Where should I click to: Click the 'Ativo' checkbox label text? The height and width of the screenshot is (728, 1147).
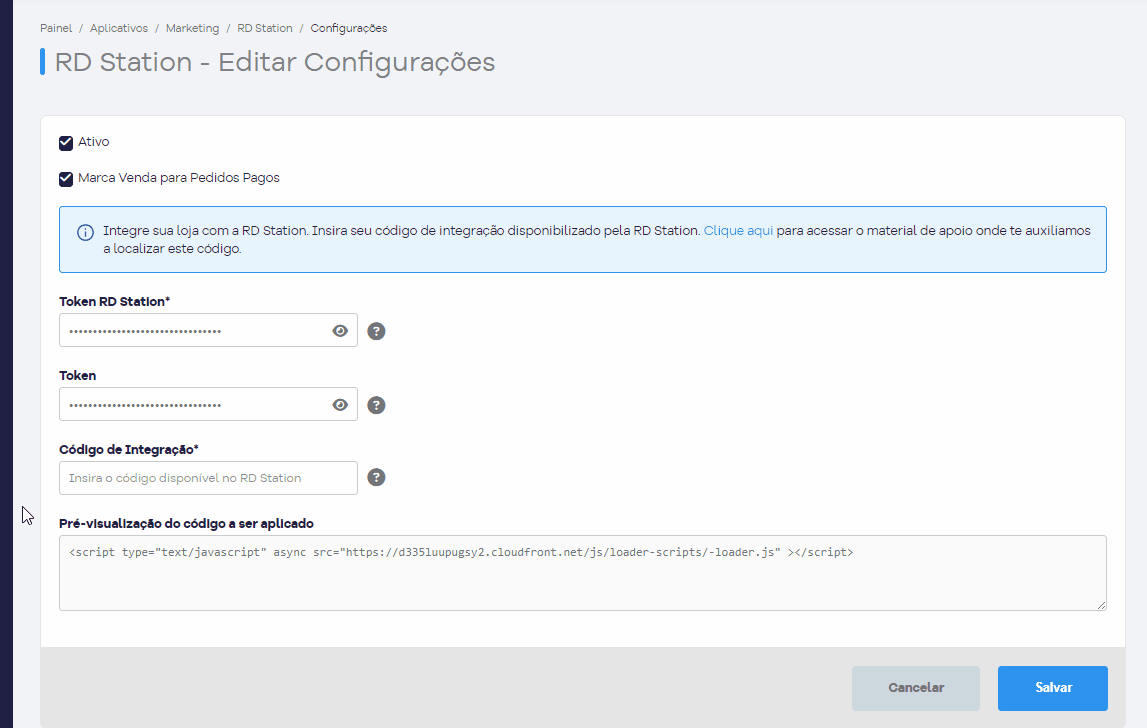(x=94, y=142)
